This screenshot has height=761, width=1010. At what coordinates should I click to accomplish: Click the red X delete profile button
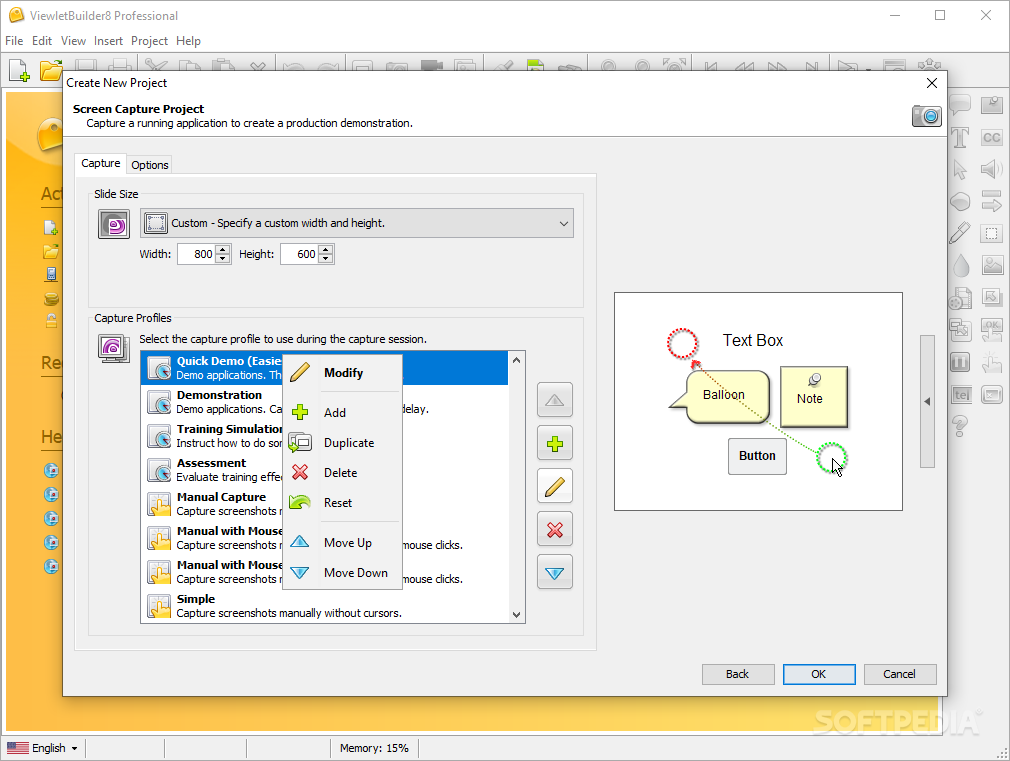[x=555, y=530]
